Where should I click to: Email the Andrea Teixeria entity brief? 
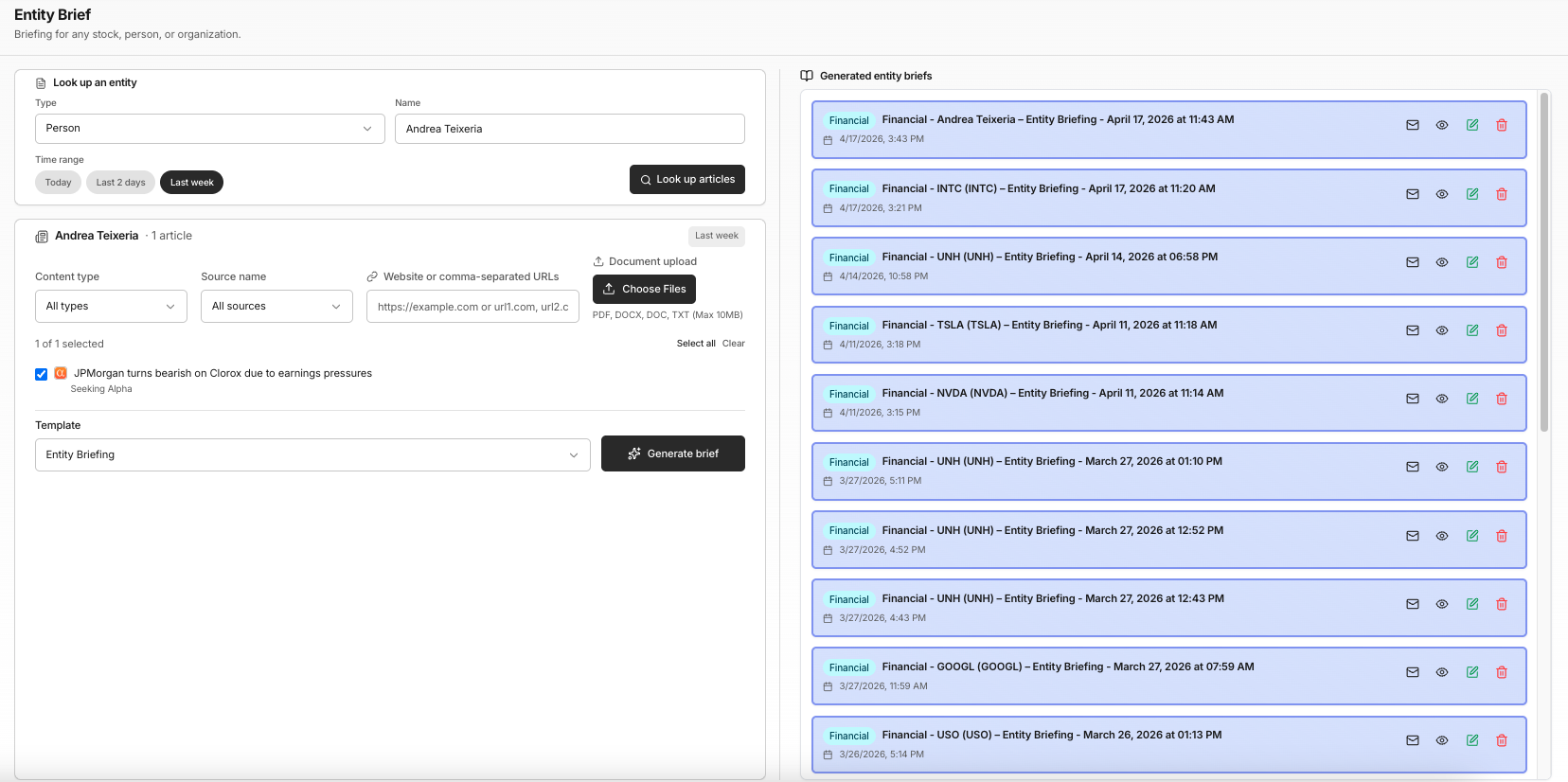[1413, 125]
